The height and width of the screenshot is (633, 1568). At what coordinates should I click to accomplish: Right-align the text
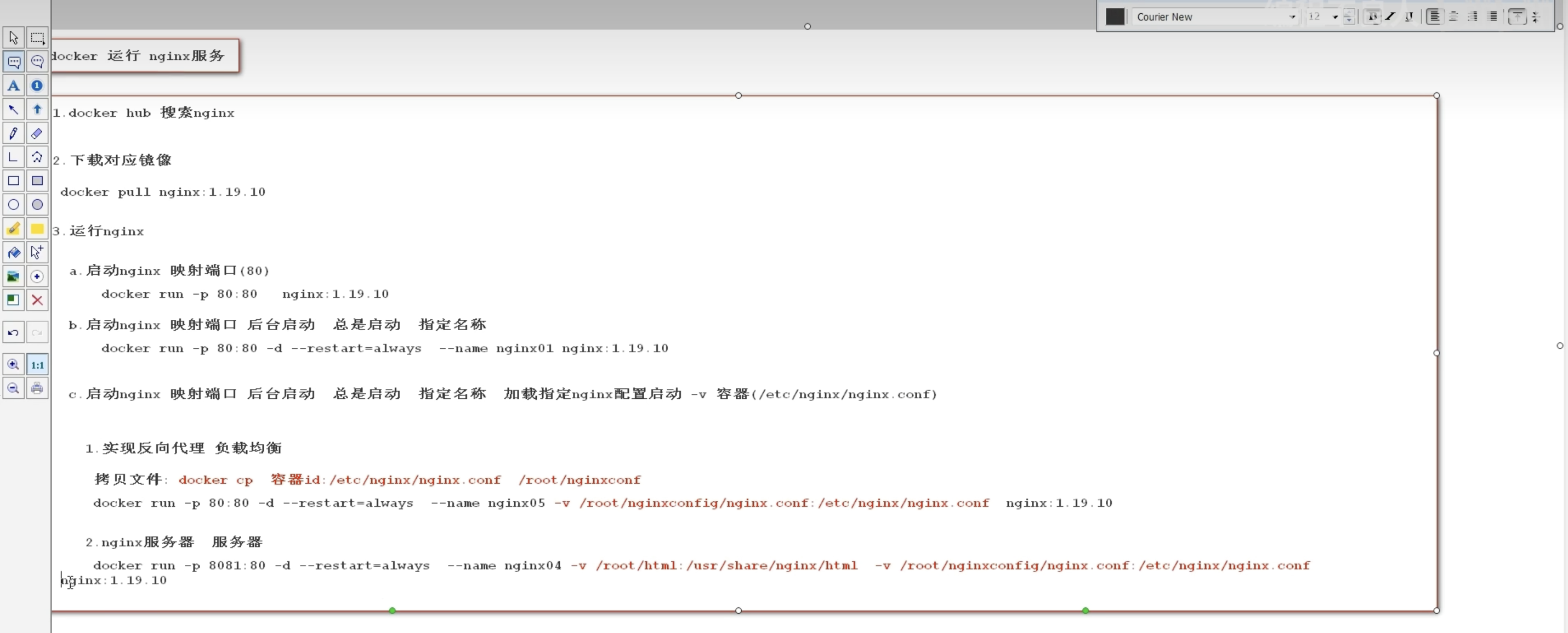pos(1473,16)
